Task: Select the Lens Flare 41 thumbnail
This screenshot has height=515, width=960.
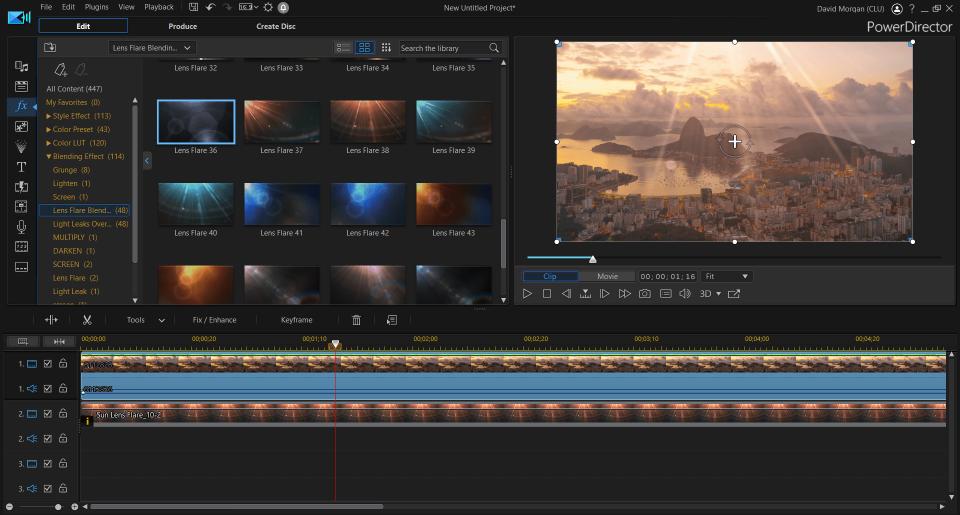Action: pos(282,204)
